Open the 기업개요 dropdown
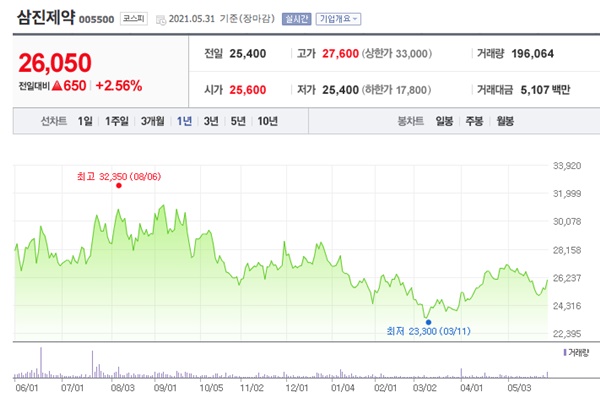Viewport: 600px width, 408px height. coord(338,19)
